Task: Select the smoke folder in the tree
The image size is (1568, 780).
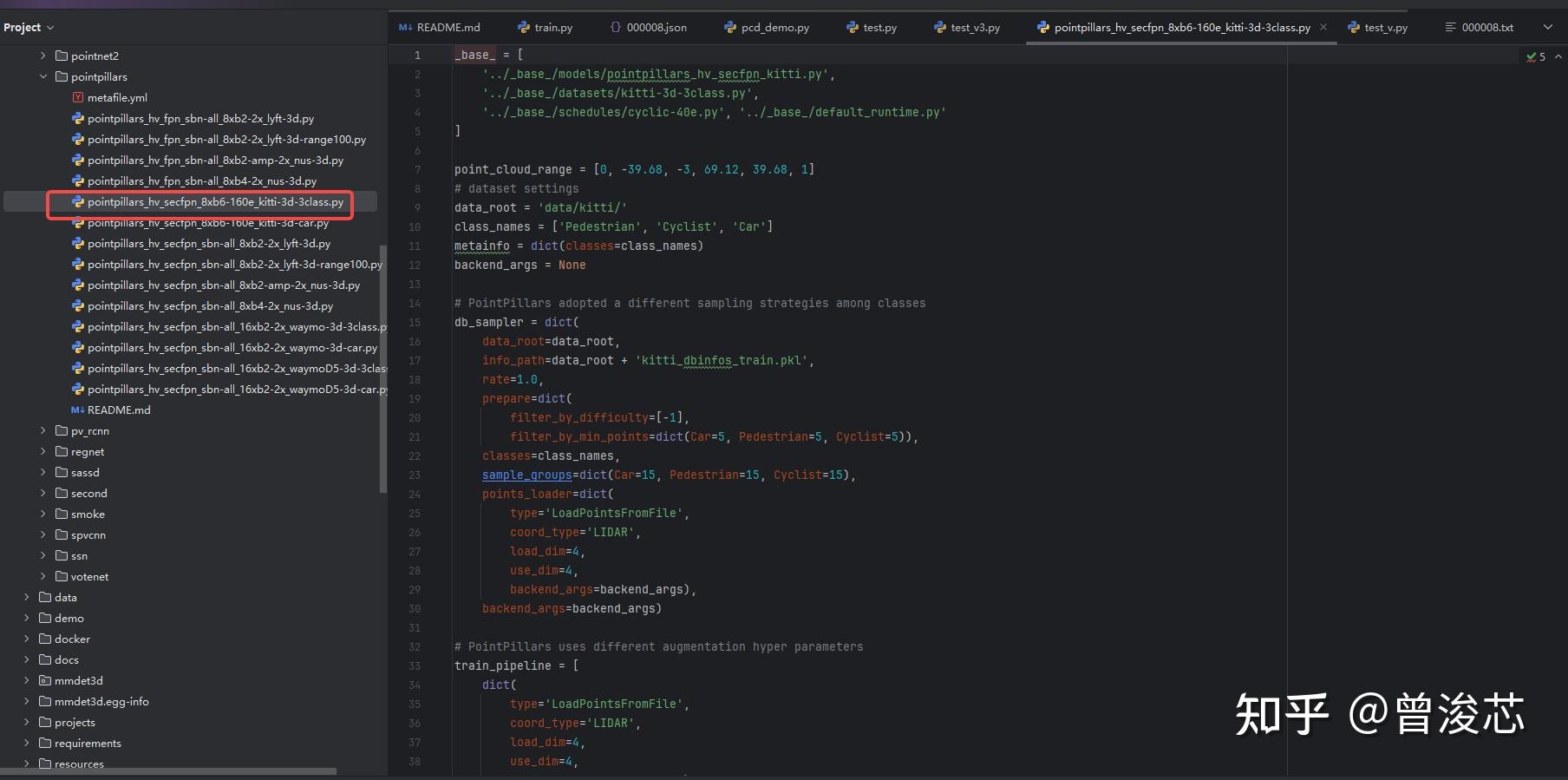Action: point(88,515)
